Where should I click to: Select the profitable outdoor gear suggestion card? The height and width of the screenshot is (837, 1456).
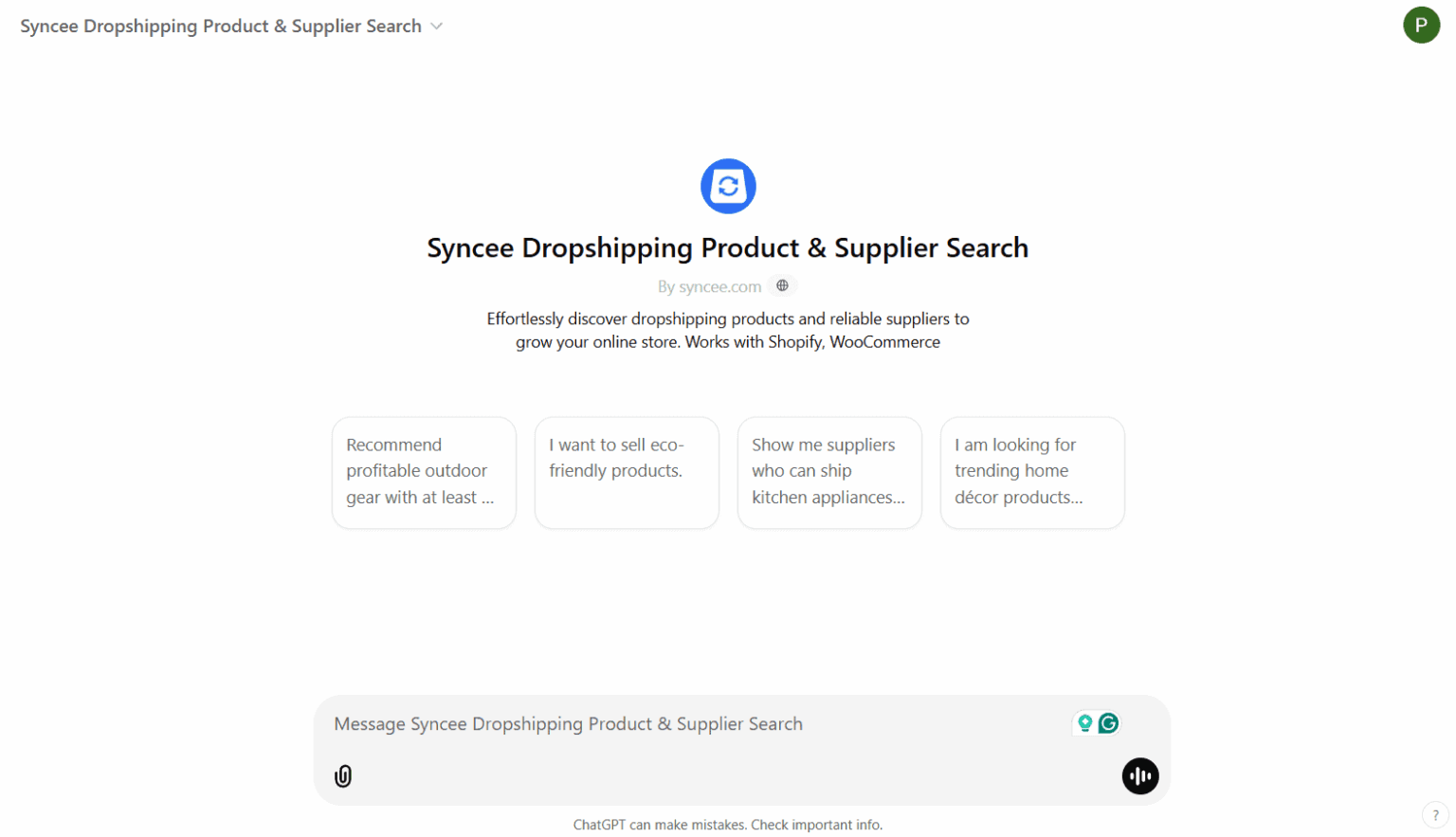424,472
